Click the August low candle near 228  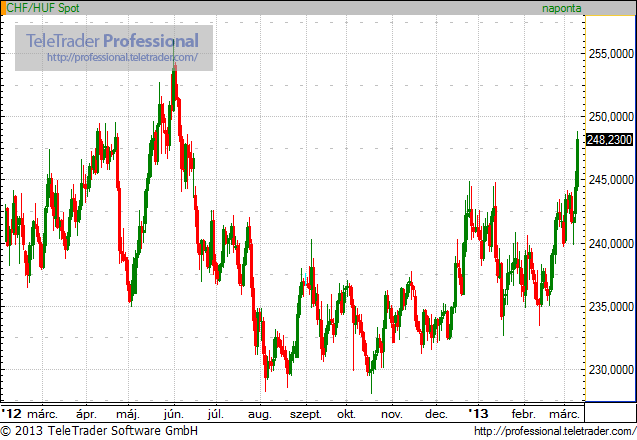[x=266, y=372]
